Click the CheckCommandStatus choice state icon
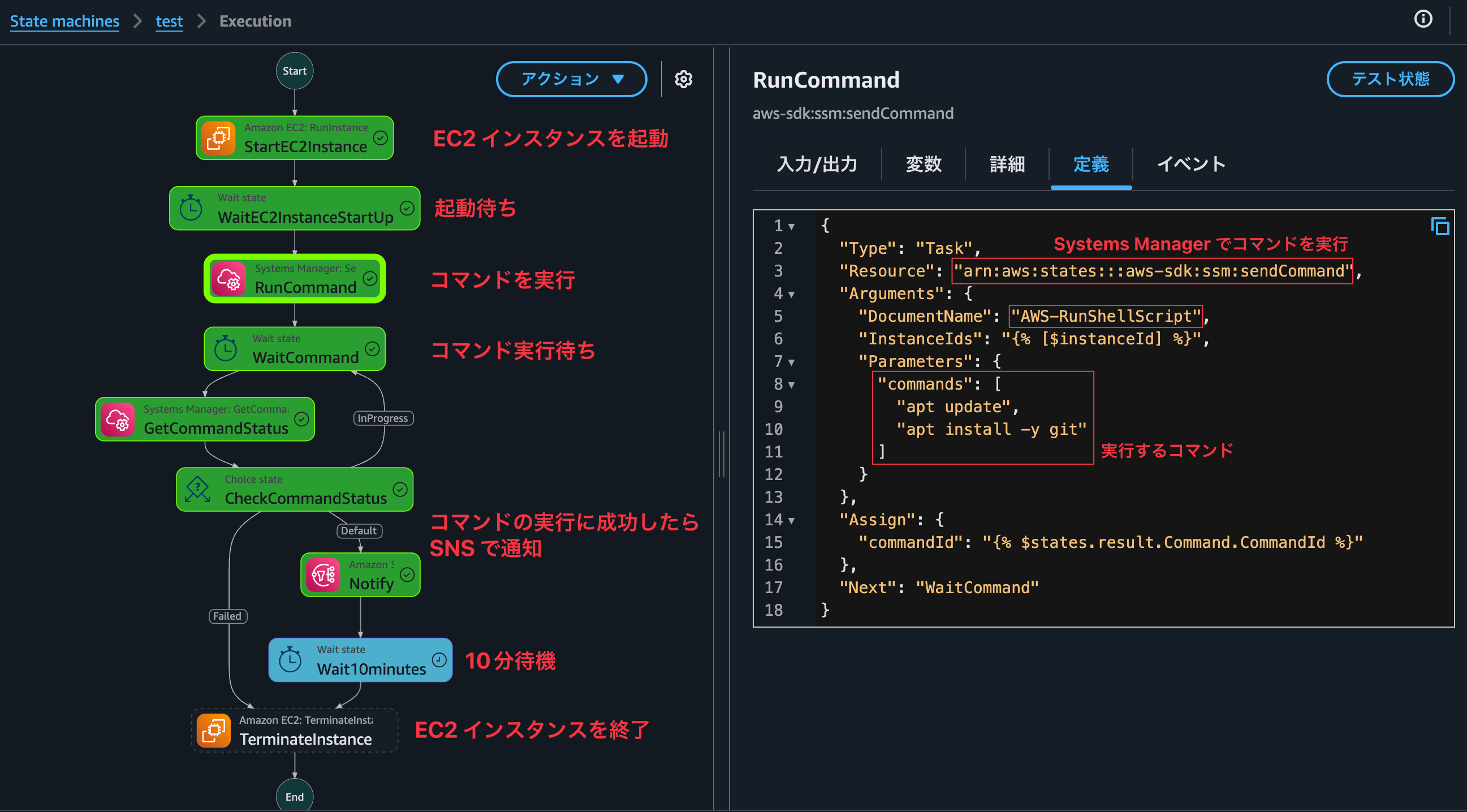The width and height of the screenshot is (1467, 812). 197,489
